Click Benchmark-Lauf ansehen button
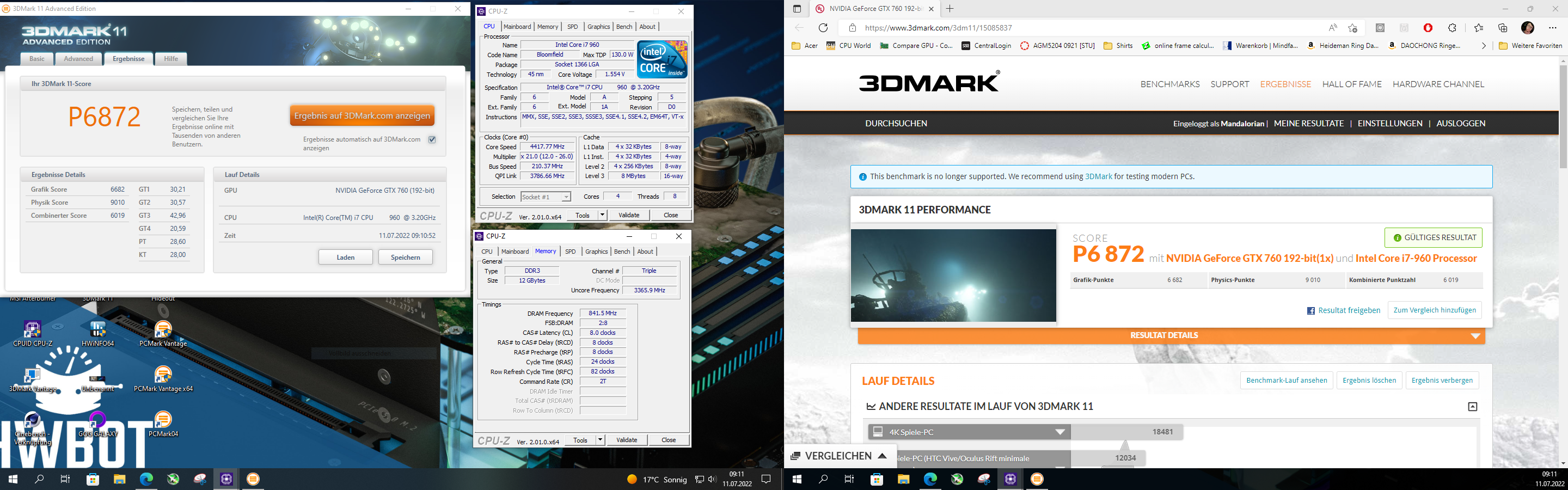The width and height of the screenshot is (1568, 490). point(1286,381)
